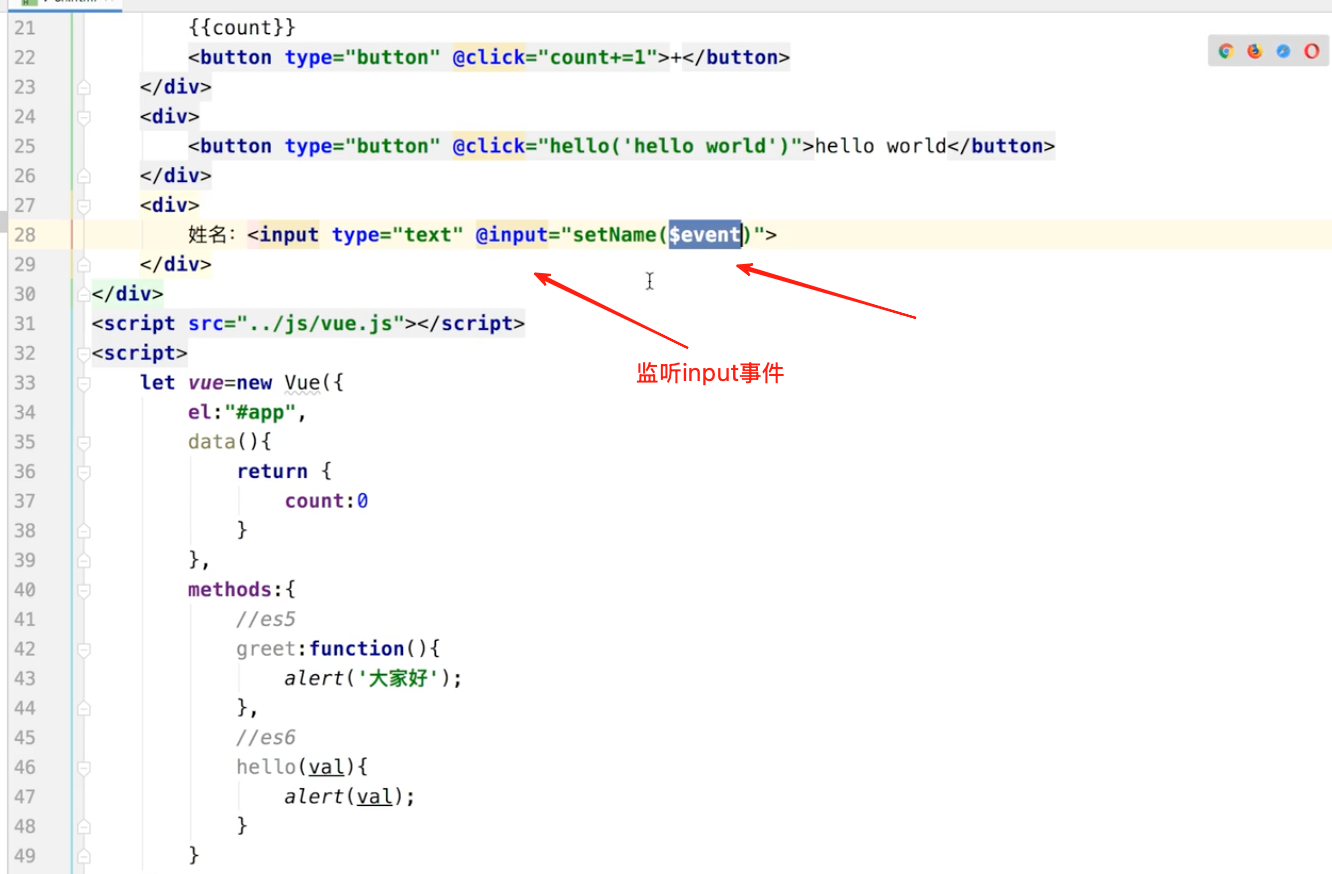Screen dimensions: 1332x874
Task: Click alert(val) on line 47
Action: point(344,796)
